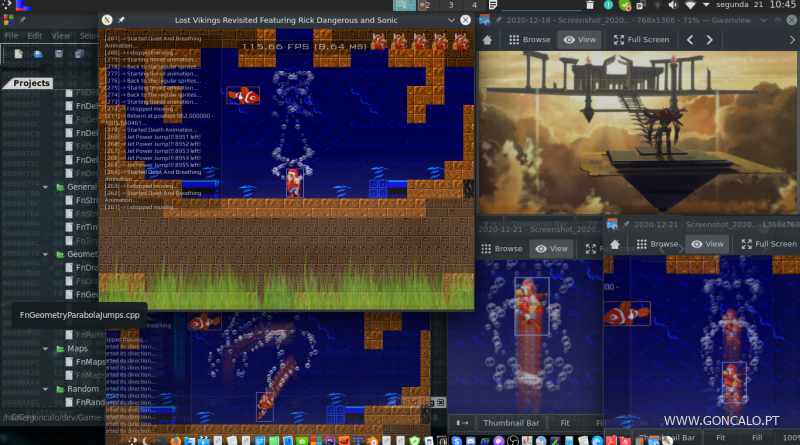Click Browse in middle Gwenview window
Screen dimensions: 800x445
pyautogui.click(x=502, y=249)
